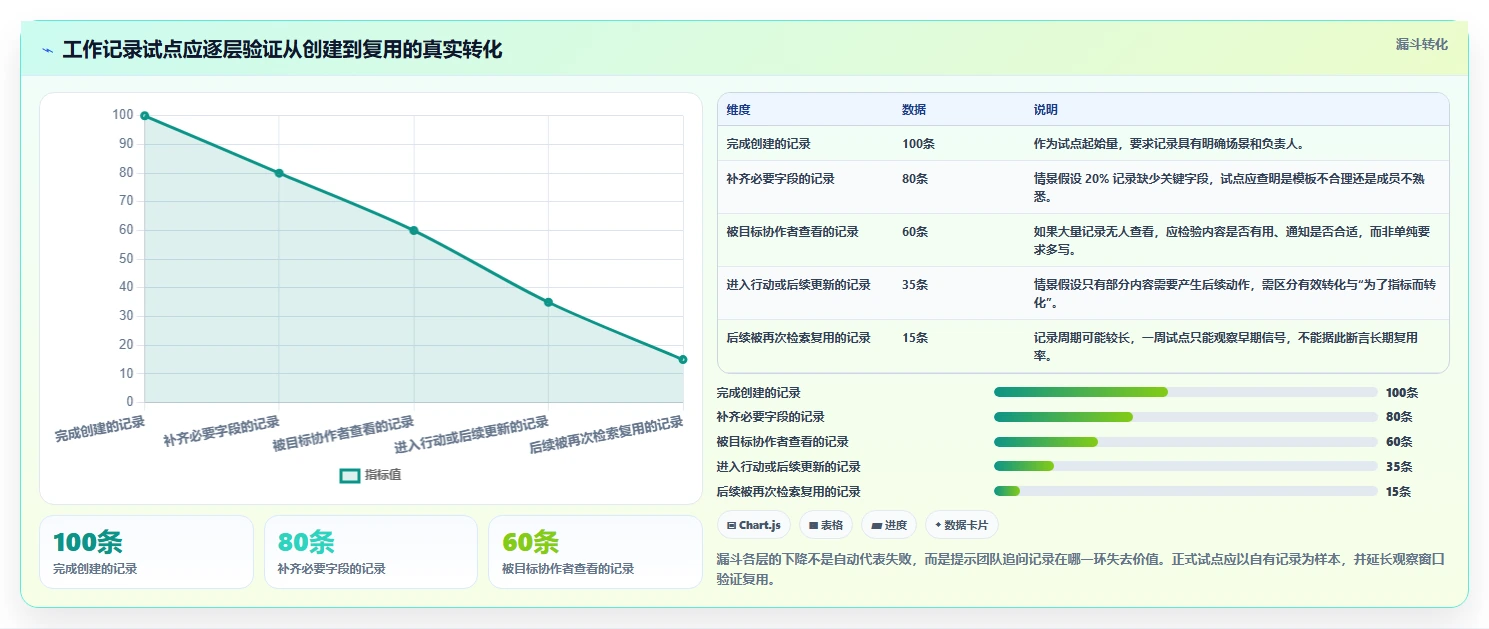This screenshot has height=629, width=1489.
Task: Click the 15条 value beside progress bar
Action: point(1398,492)
